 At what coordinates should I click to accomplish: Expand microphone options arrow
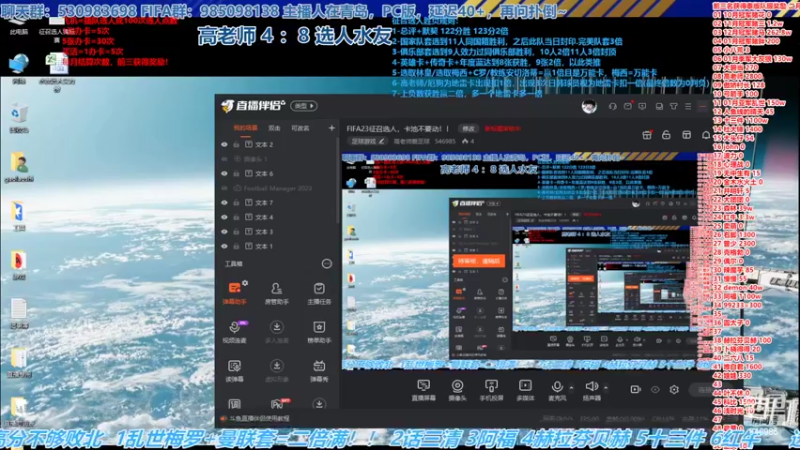[571, 388]
